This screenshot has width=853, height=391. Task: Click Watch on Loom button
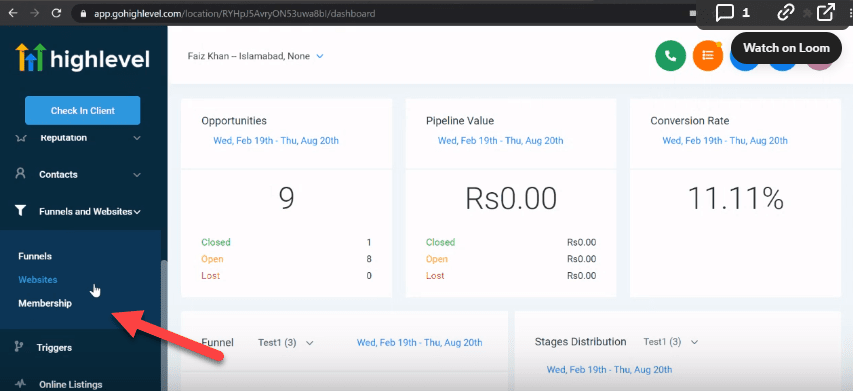point(786,48)
